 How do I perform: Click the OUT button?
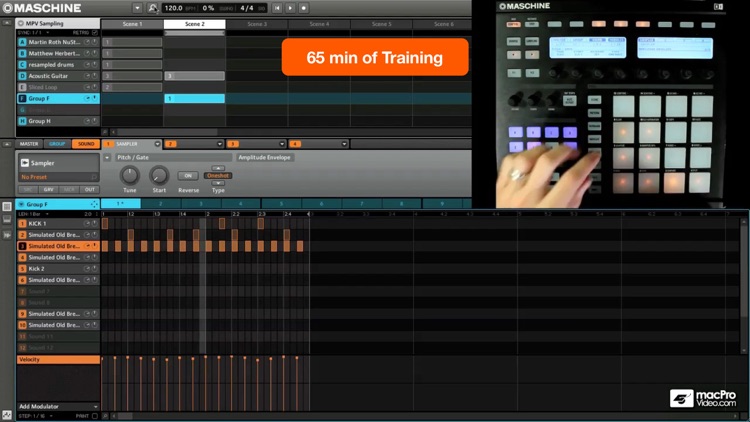(90, 189)
